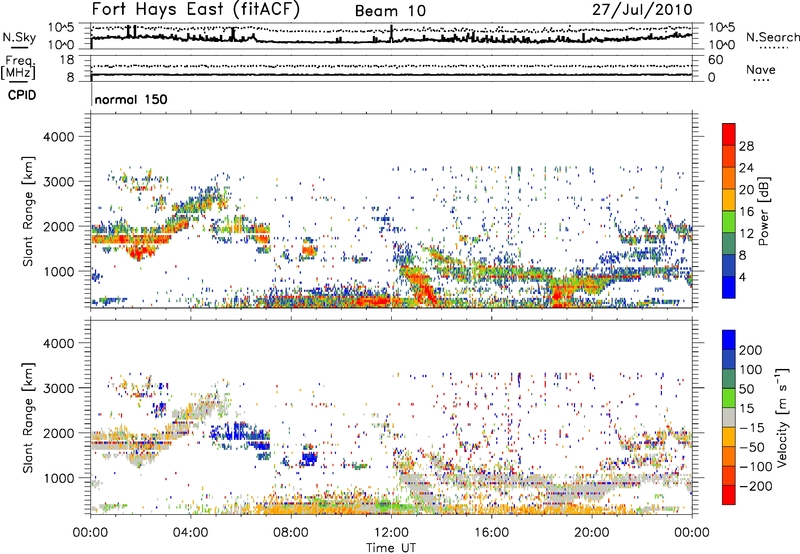Click the 'Freq. [MHz]' axis label
Image resolution: width=800 pixels, height=554 pixels.
19,67
